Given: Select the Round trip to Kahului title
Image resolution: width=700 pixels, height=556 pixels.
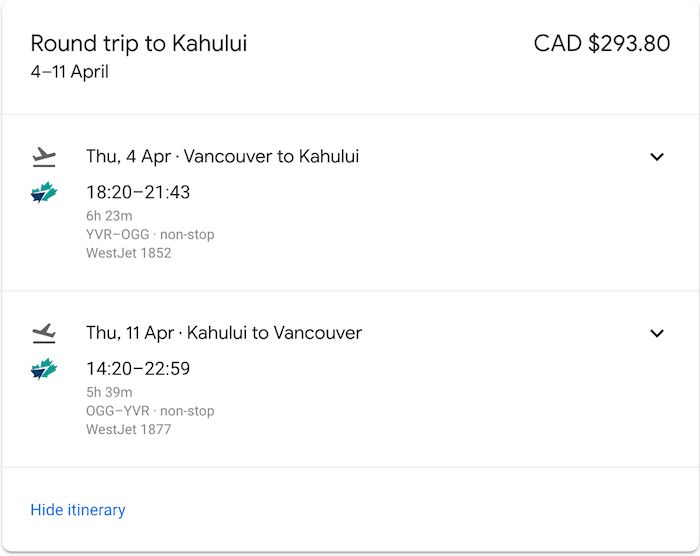Looking at the screenshot, I should click(138, 44).
